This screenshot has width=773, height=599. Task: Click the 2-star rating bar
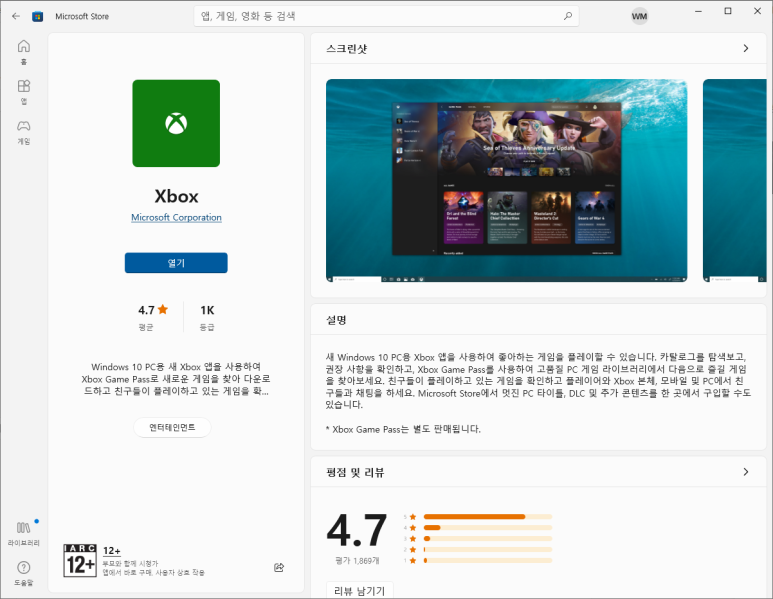tap(488, 549)
